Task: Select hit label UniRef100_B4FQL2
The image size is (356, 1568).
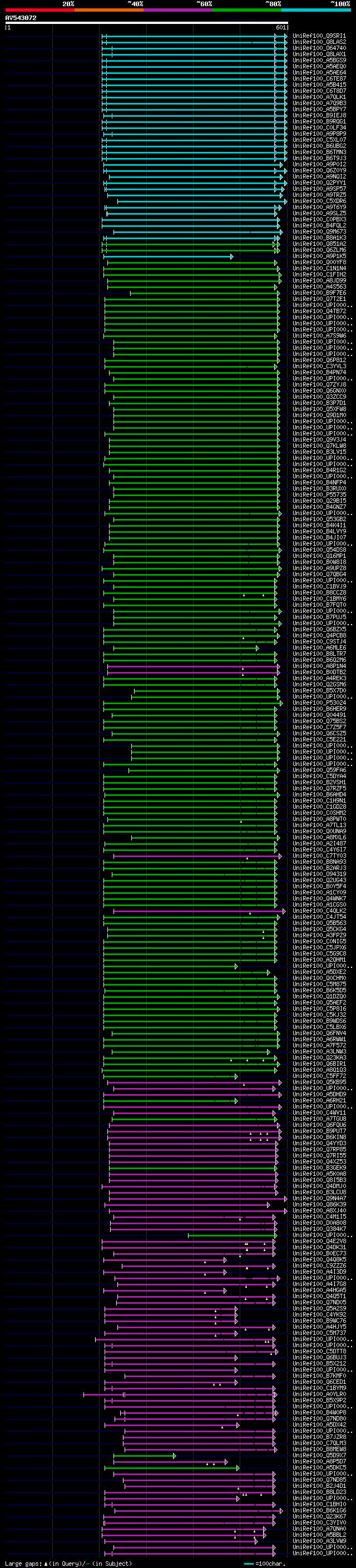Action: (x=319, y=225)
